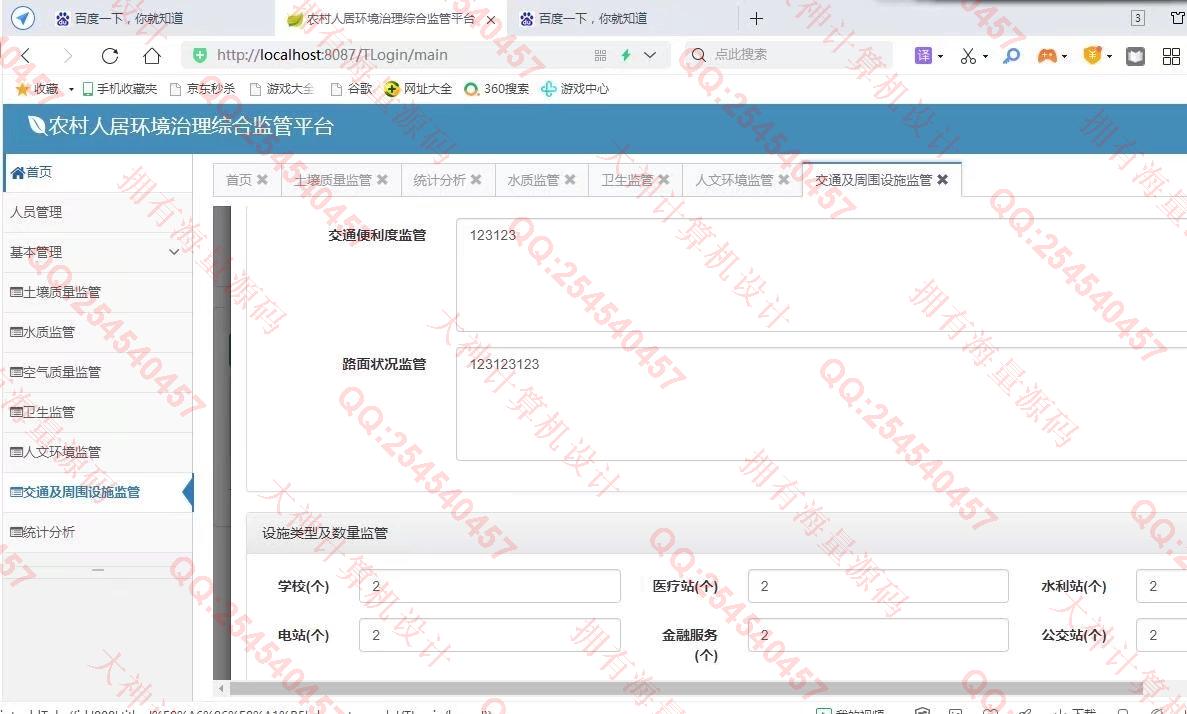Go to browser home page icon

(x=152, y=55)
